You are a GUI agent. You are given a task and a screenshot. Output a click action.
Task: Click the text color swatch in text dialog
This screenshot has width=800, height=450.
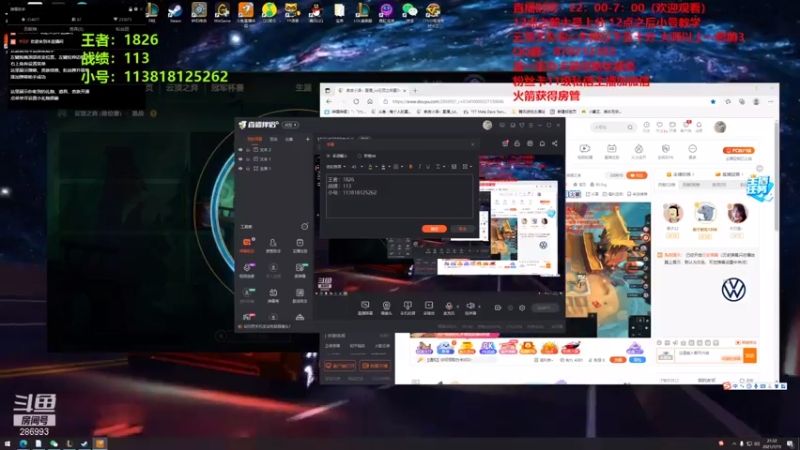coord(371,166)
